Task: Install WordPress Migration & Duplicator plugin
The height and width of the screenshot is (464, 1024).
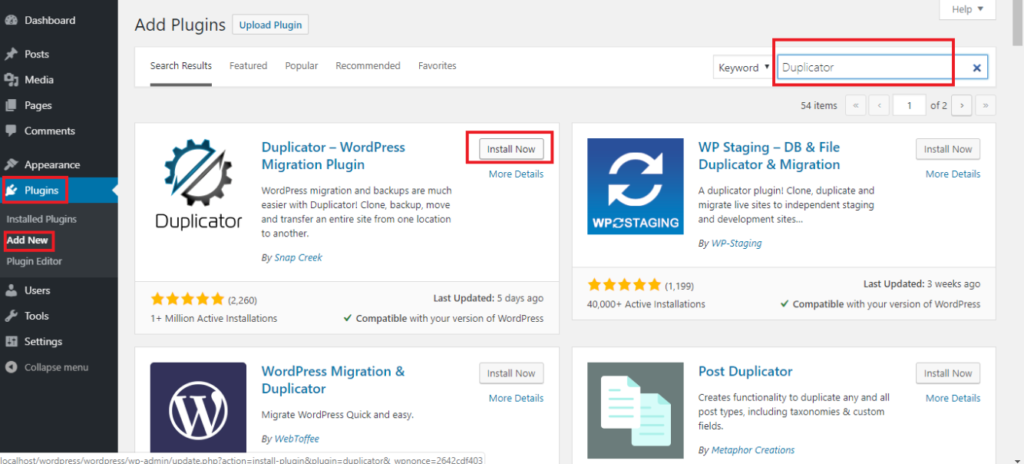Action: point(511,374)
